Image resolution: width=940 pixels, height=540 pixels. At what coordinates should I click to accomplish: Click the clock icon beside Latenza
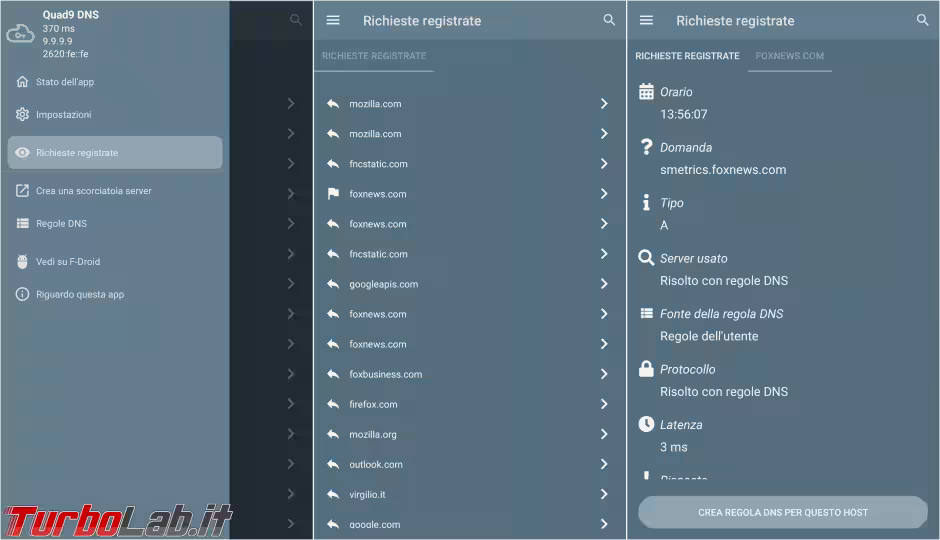tap(646, 424)
